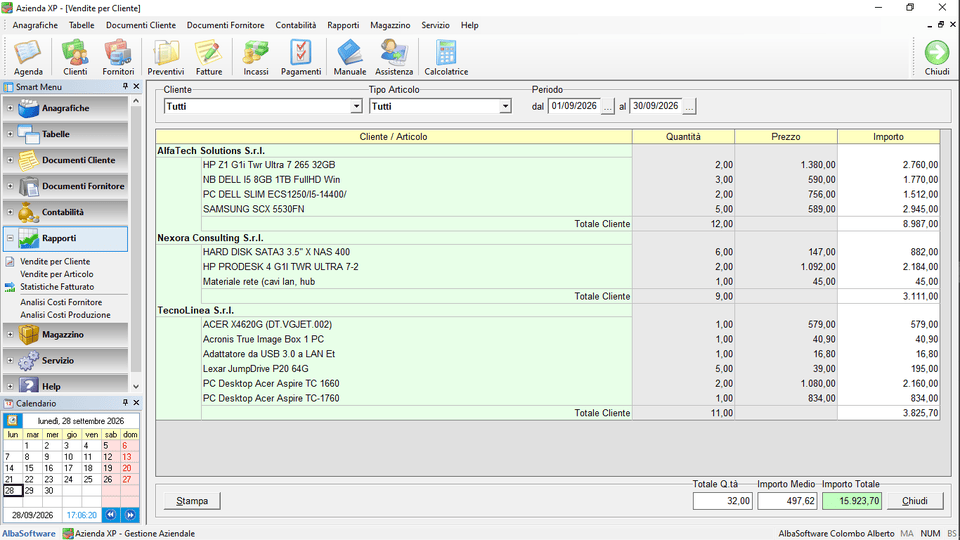The image size is (960, 540).
Task: Open the Cliente dropdown list
Action: (x=356, y=107)
